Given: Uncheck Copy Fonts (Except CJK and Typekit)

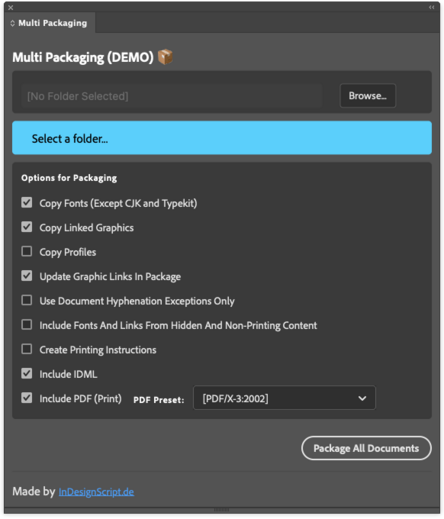Looking at the screenshot, I should (x=27, y=203).
